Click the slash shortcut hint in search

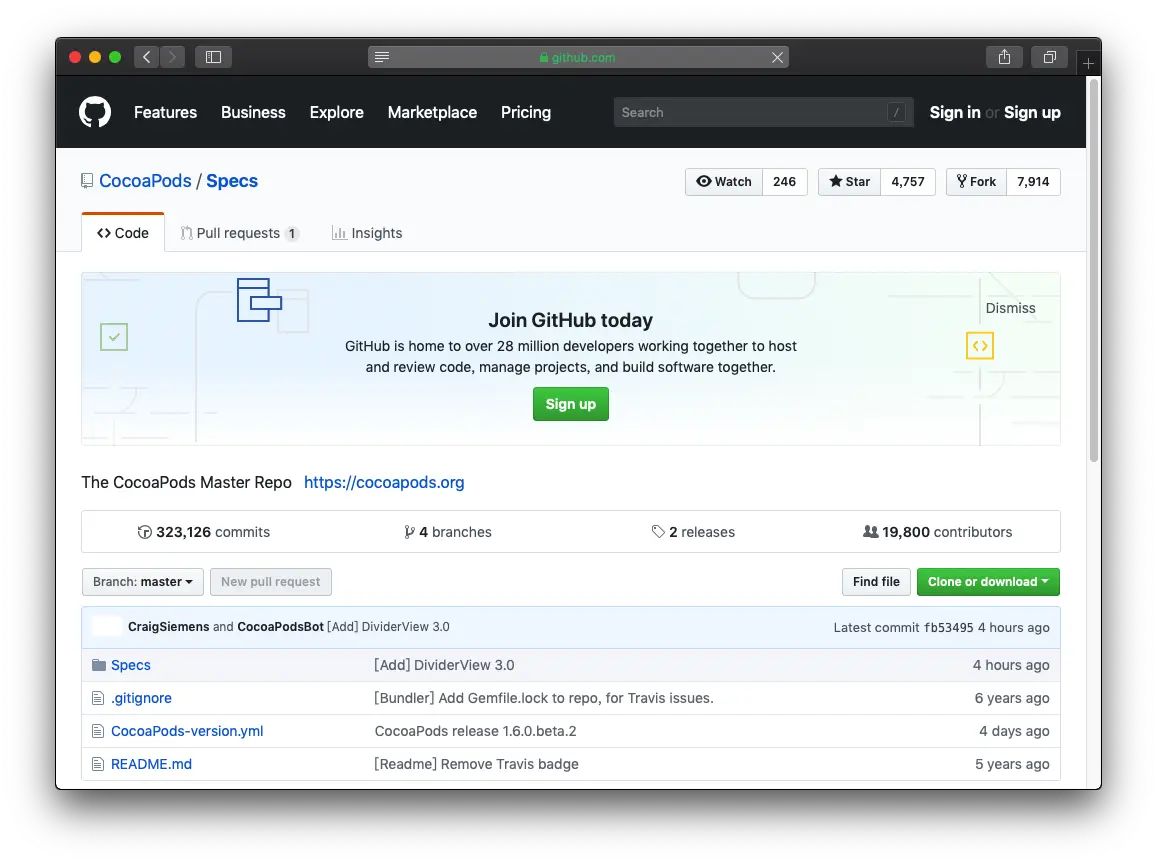coord(896,112)
